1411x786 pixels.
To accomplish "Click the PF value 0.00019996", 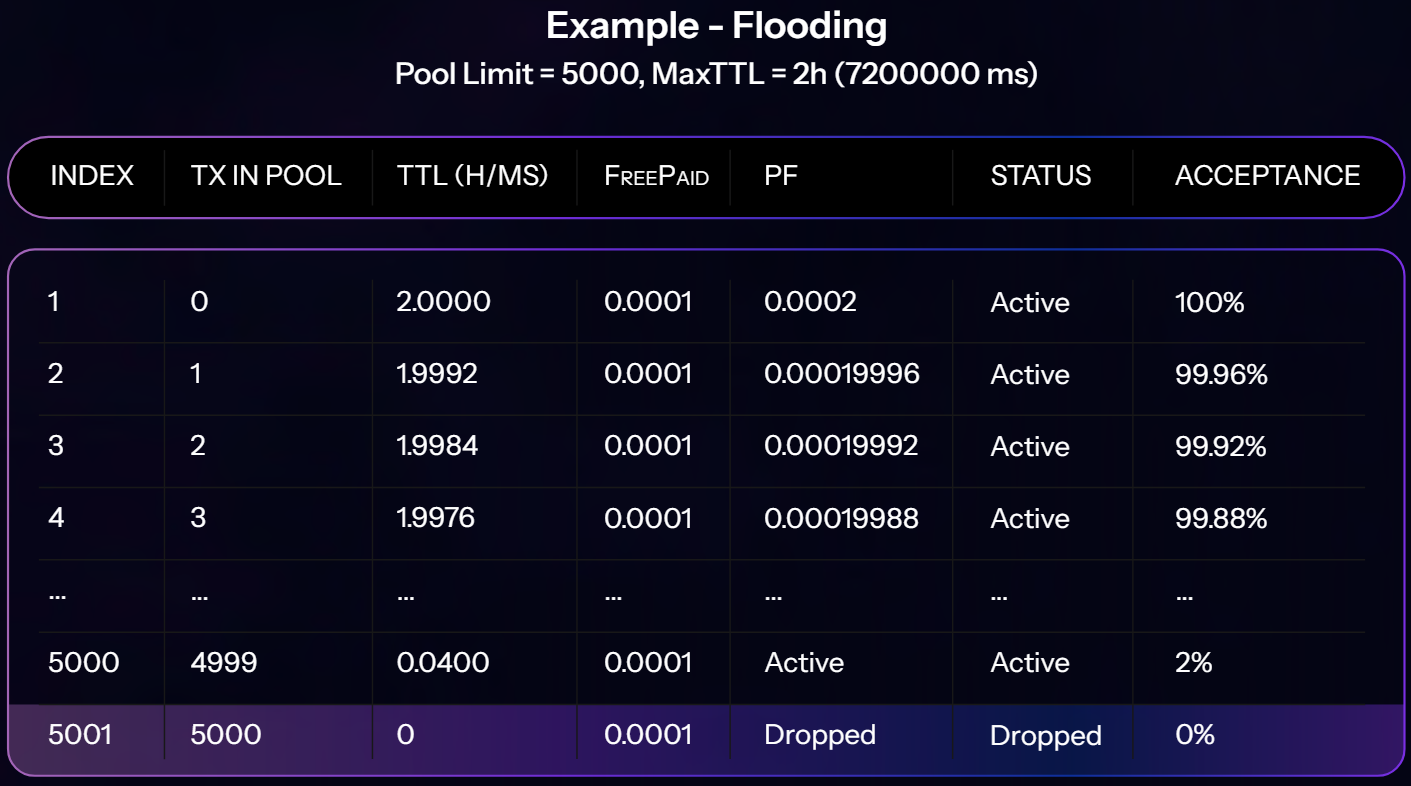I will pyautogui.click(x=842, y=374).
